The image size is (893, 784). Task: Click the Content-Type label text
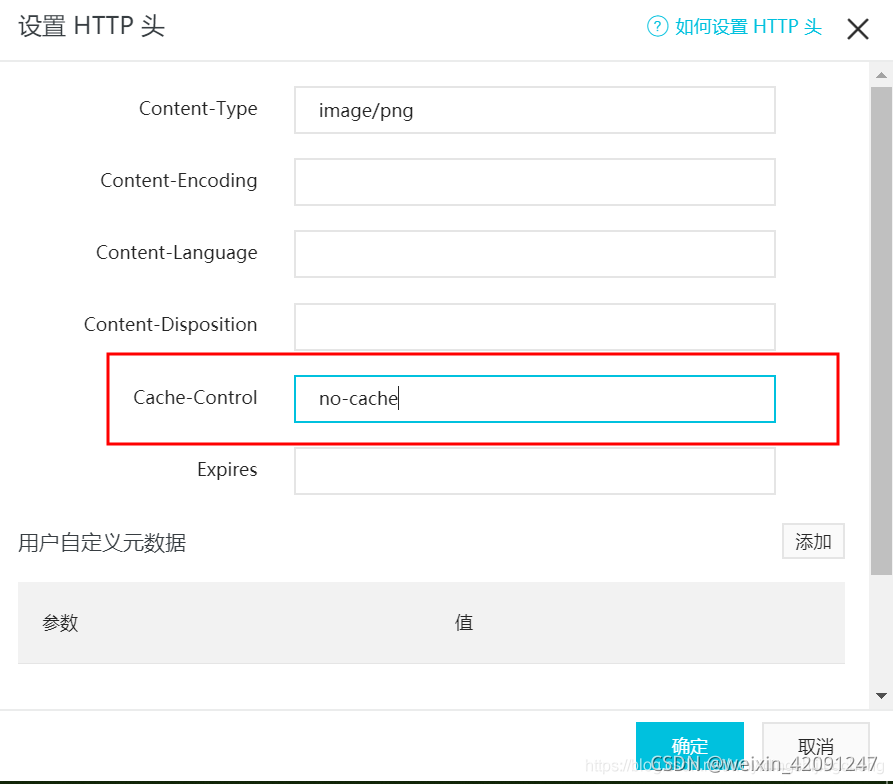pyautogui.click(x=198, y=109)
